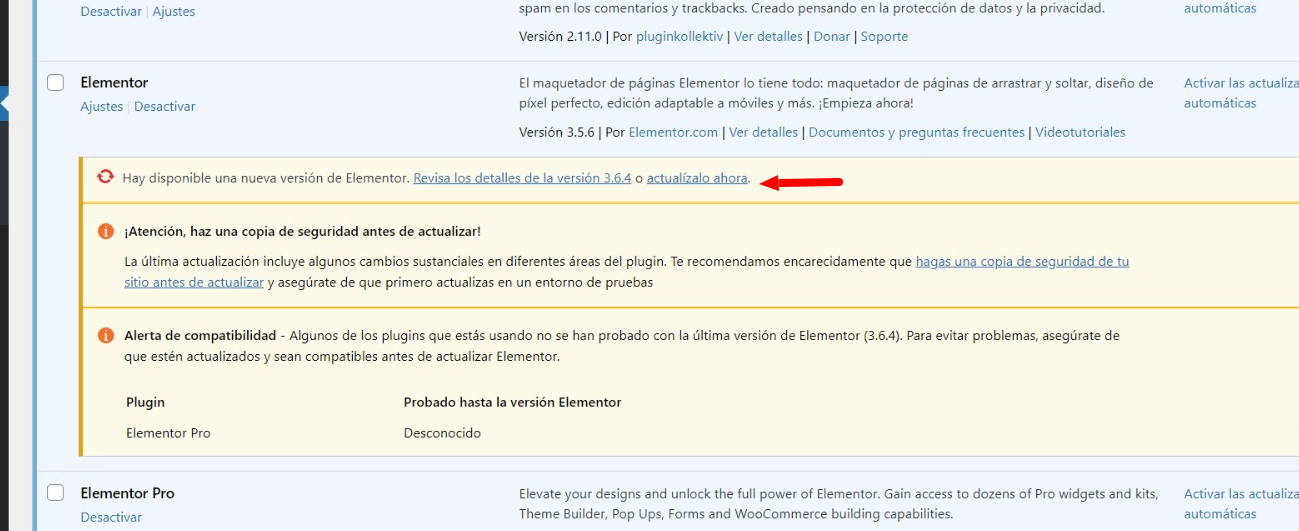Click Desactivar under Elementor
The image size is (1299, 531).
[165, 106]
